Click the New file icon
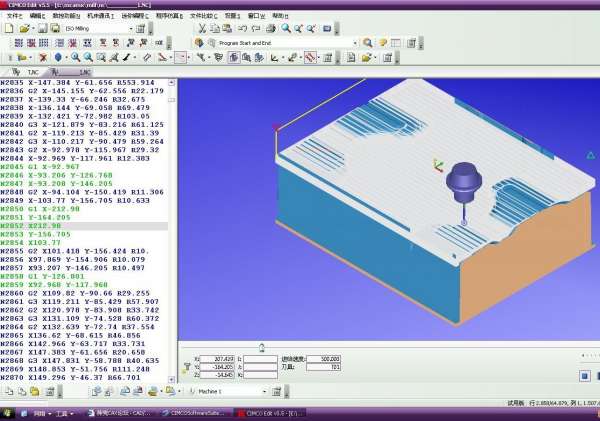600x421 pixels. pos(9,28)
